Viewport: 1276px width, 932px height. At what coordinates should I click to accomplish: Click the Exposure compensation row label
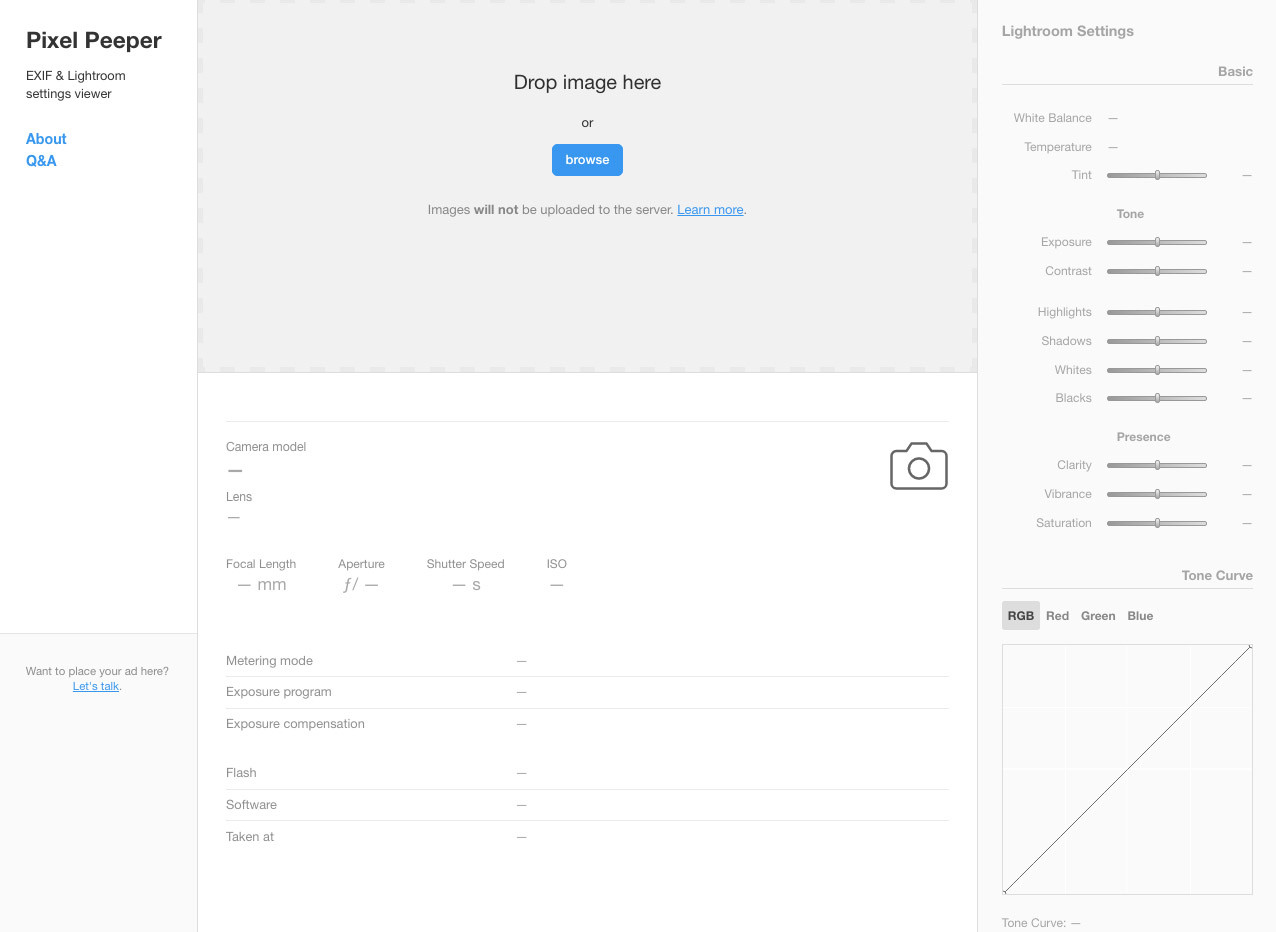click(x=296, y=724)
